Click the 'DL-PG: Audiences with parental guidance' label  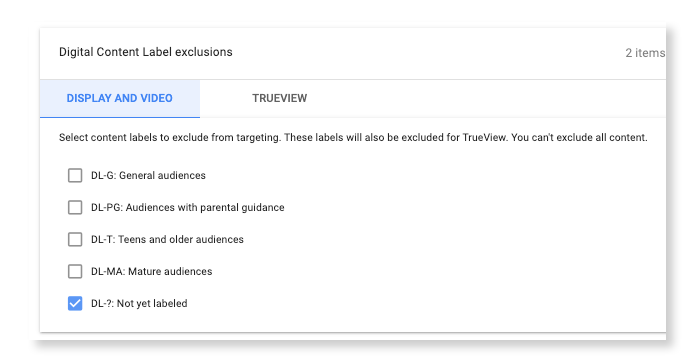pyautogui.click(x=187, y=207)
